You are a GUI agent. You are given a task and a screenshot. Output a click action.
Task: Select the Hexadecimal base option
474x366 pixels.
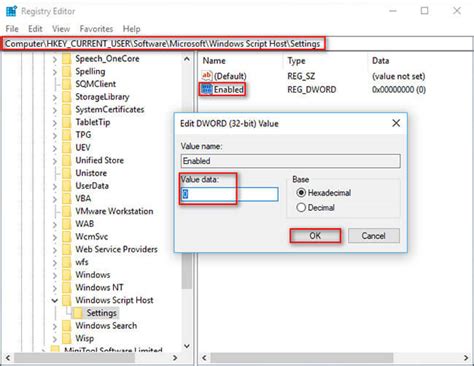[301, 193]
